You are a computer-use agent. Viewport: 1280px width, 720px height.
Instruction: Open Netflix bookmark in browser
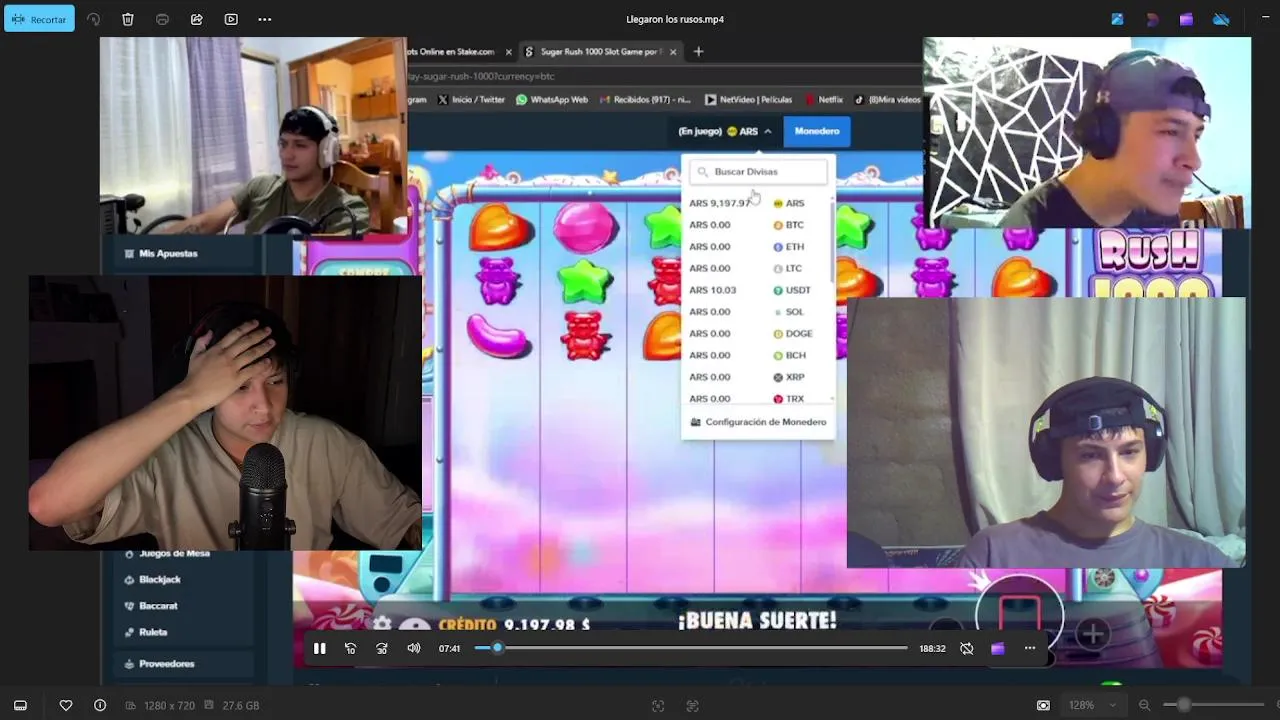(824, 100)
